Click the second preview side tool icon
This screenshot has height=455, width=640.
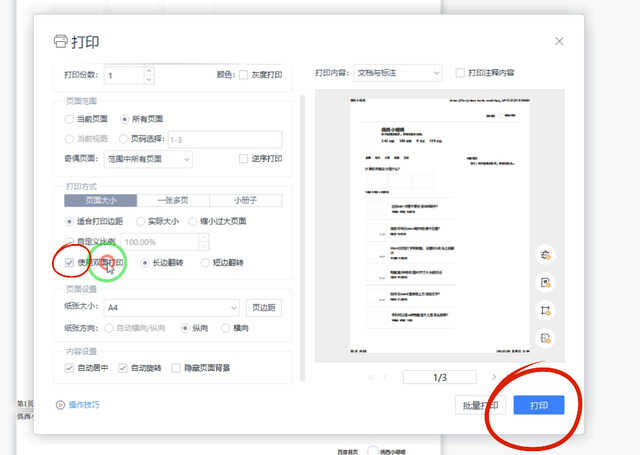click(x=546, y=283)
